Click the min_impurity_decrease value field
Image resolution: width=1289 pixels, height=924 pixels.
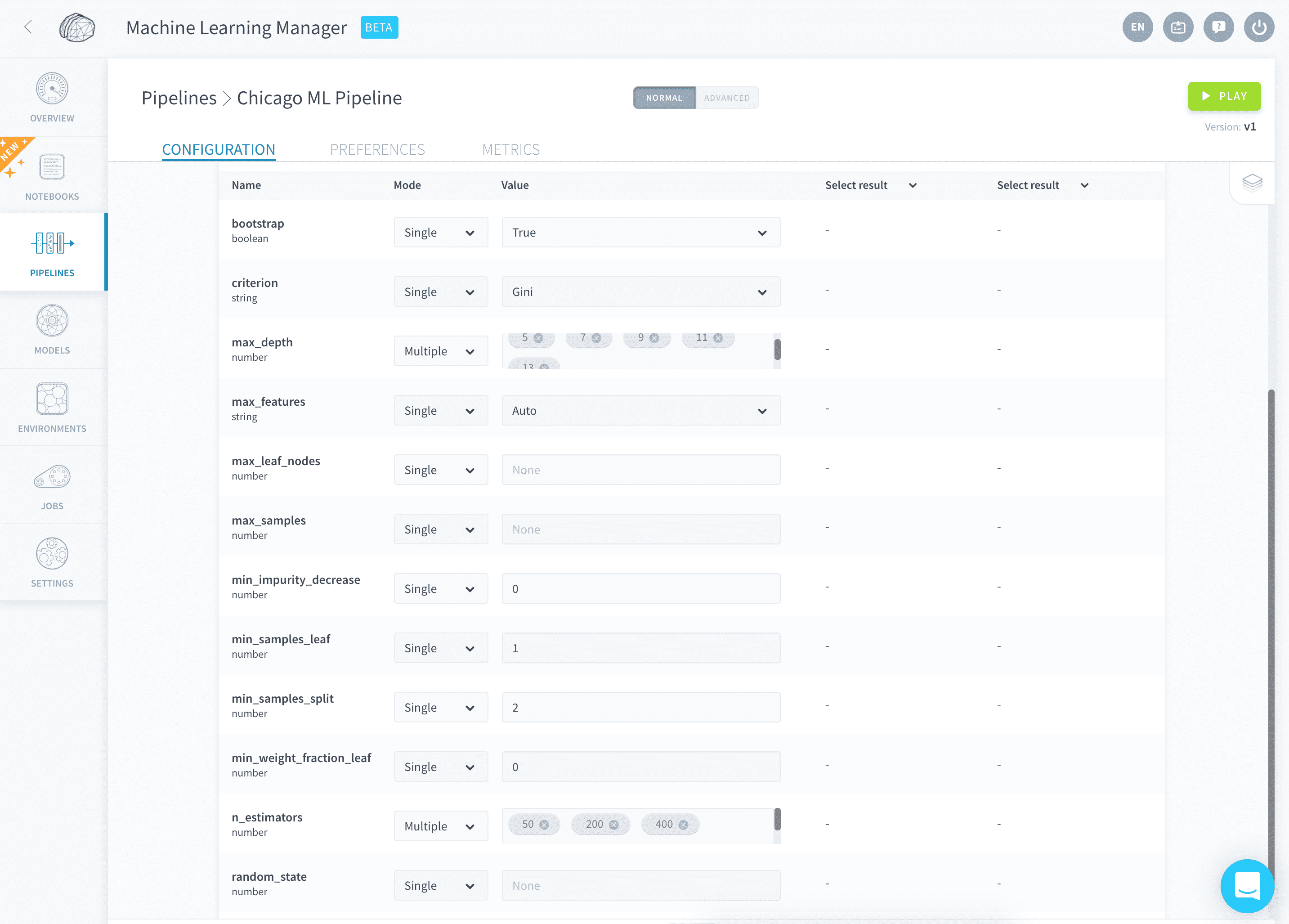tap(640, 589)
